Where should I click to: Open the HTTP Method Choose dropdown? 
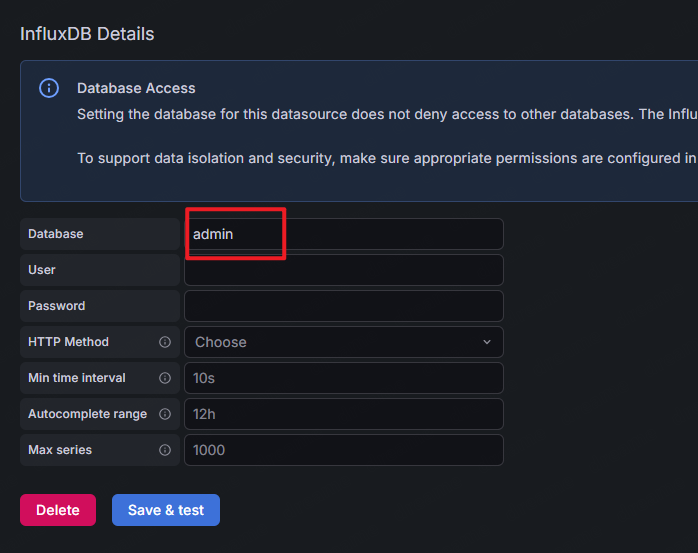coord(335,342)
